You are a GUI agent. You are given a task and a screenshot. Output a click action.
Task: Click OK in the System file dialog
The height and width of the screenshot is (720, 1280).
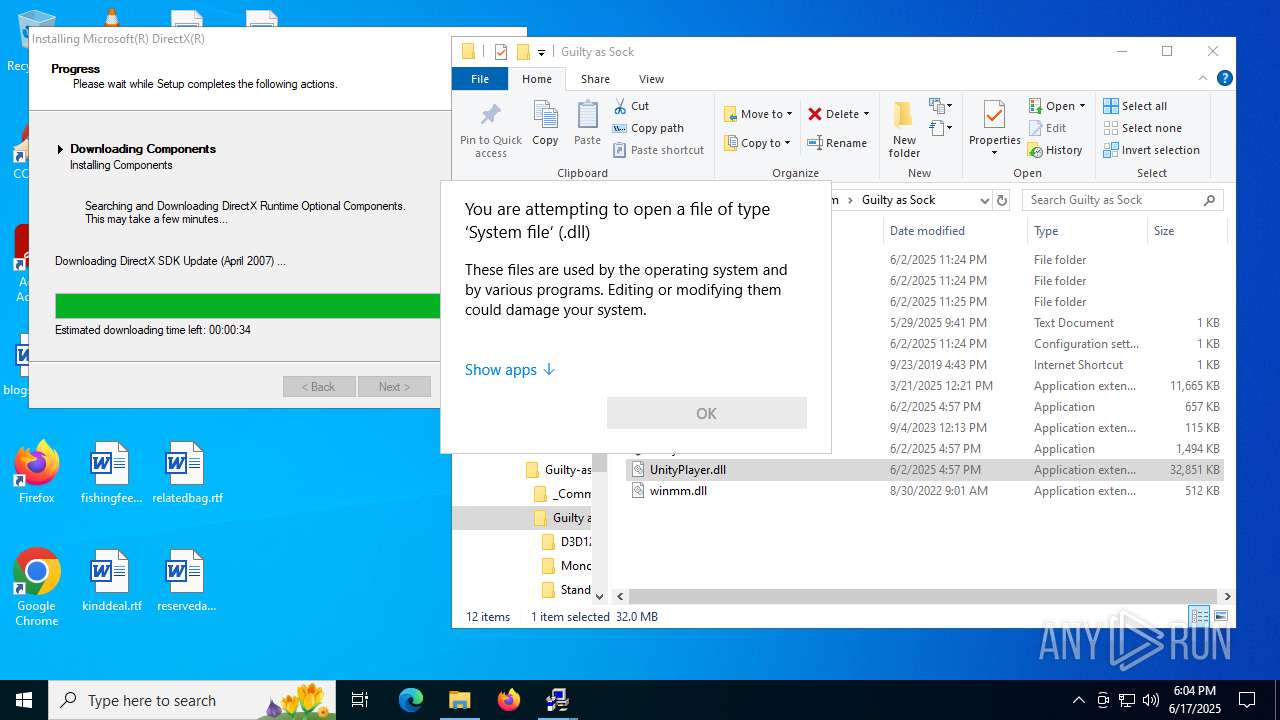(707, 413)
